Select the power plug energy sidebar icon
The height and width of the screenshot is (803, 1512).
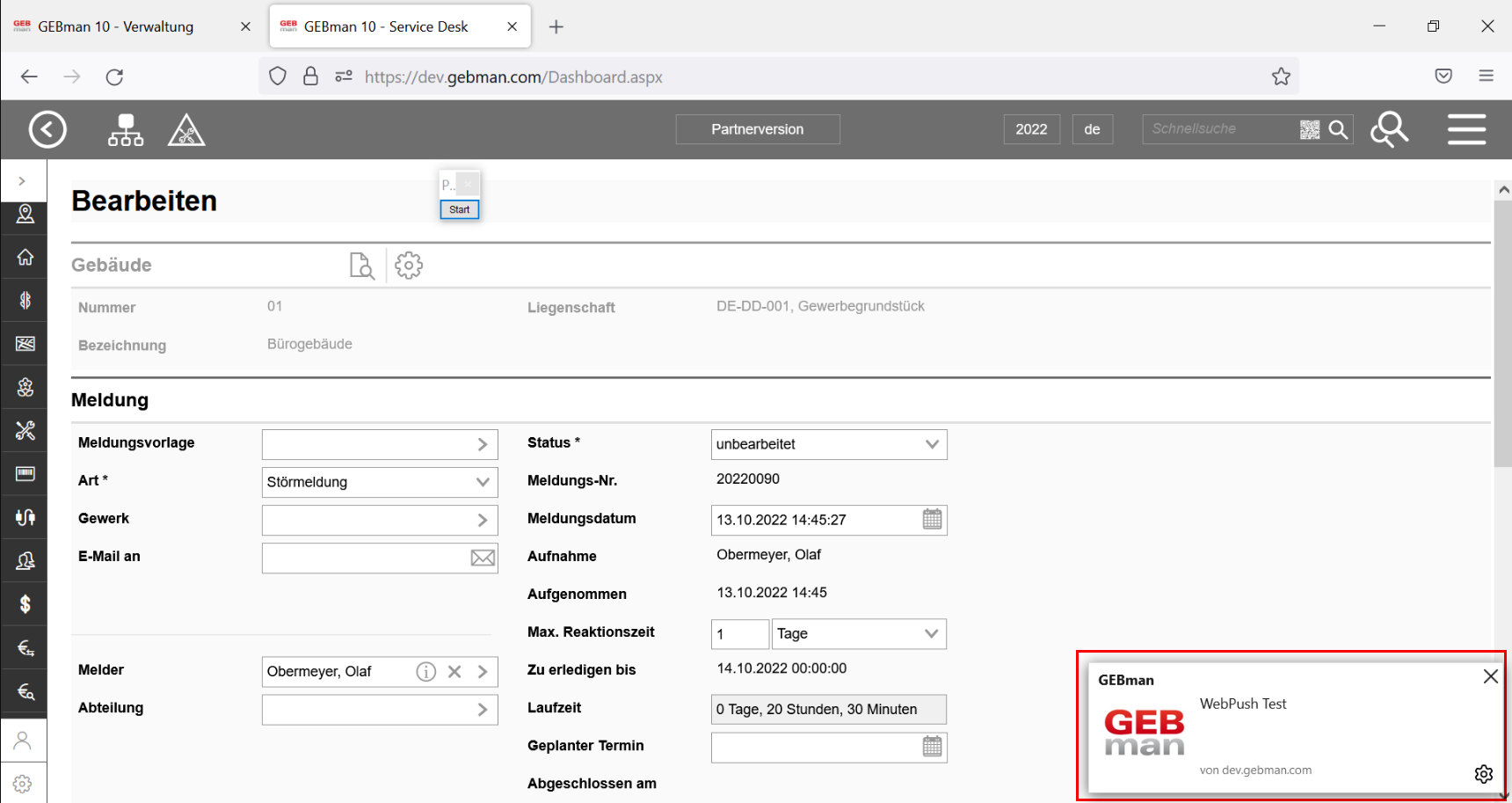[25, 517]
